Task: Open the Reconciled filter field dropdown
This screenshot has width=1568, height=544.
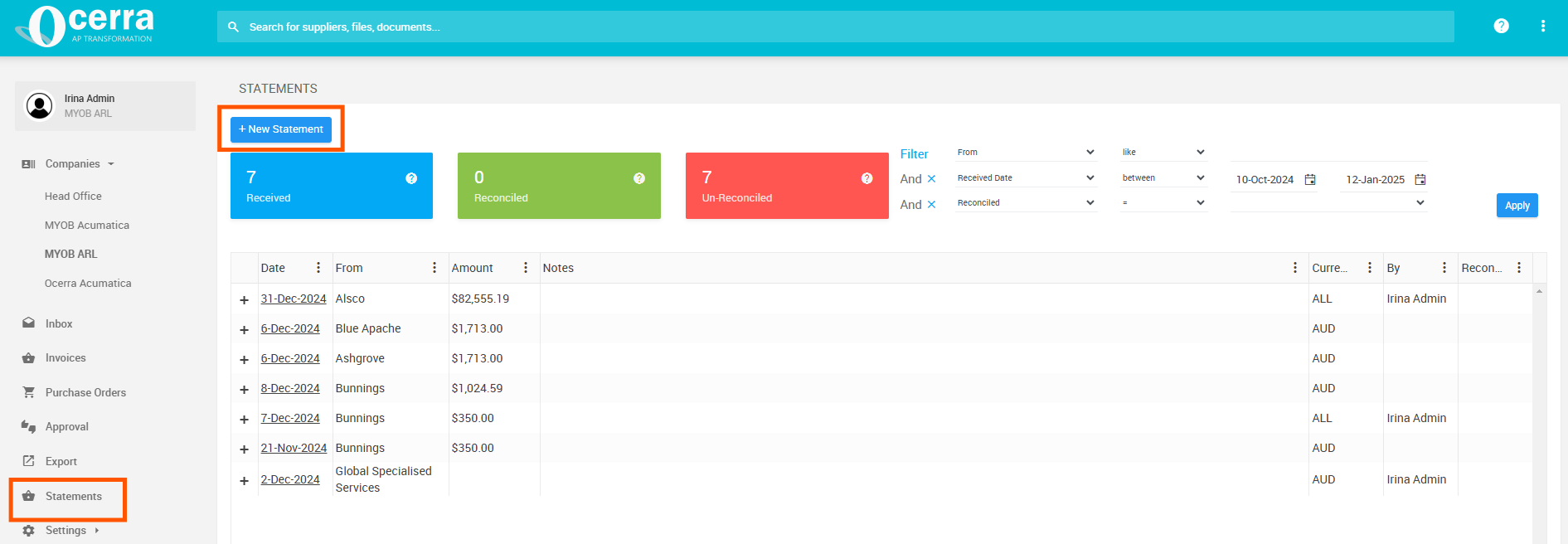Action: (1027, 203)
